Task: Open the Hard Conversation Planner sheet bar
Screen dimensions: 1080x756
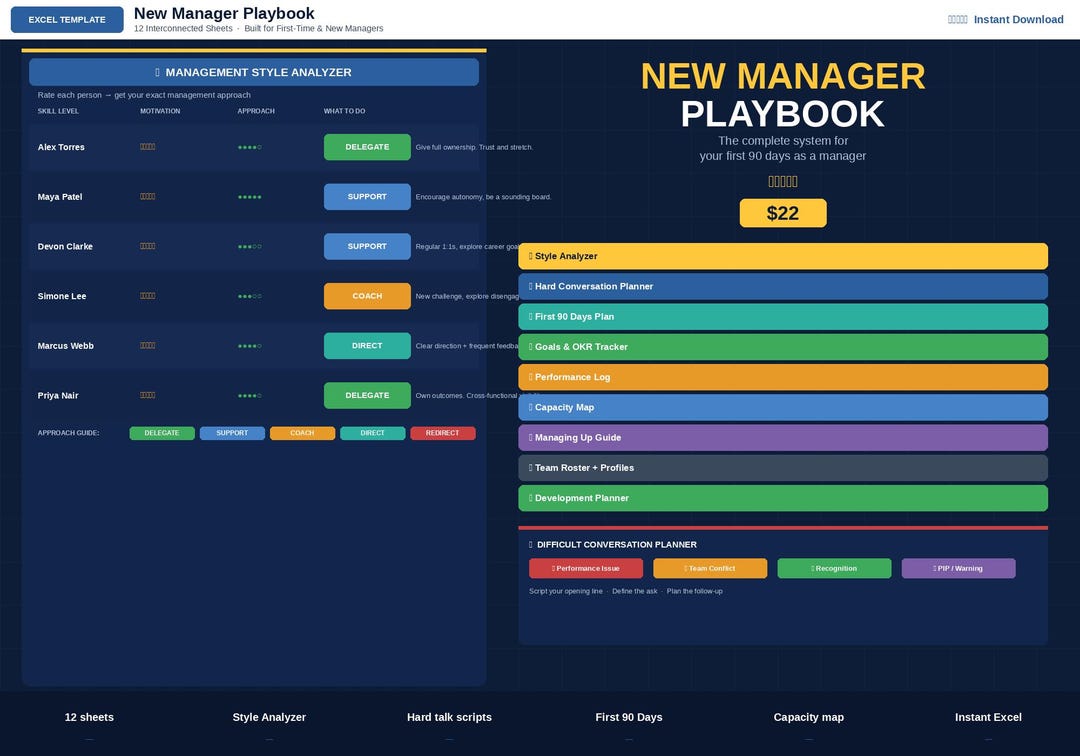Action: (783, 286)
